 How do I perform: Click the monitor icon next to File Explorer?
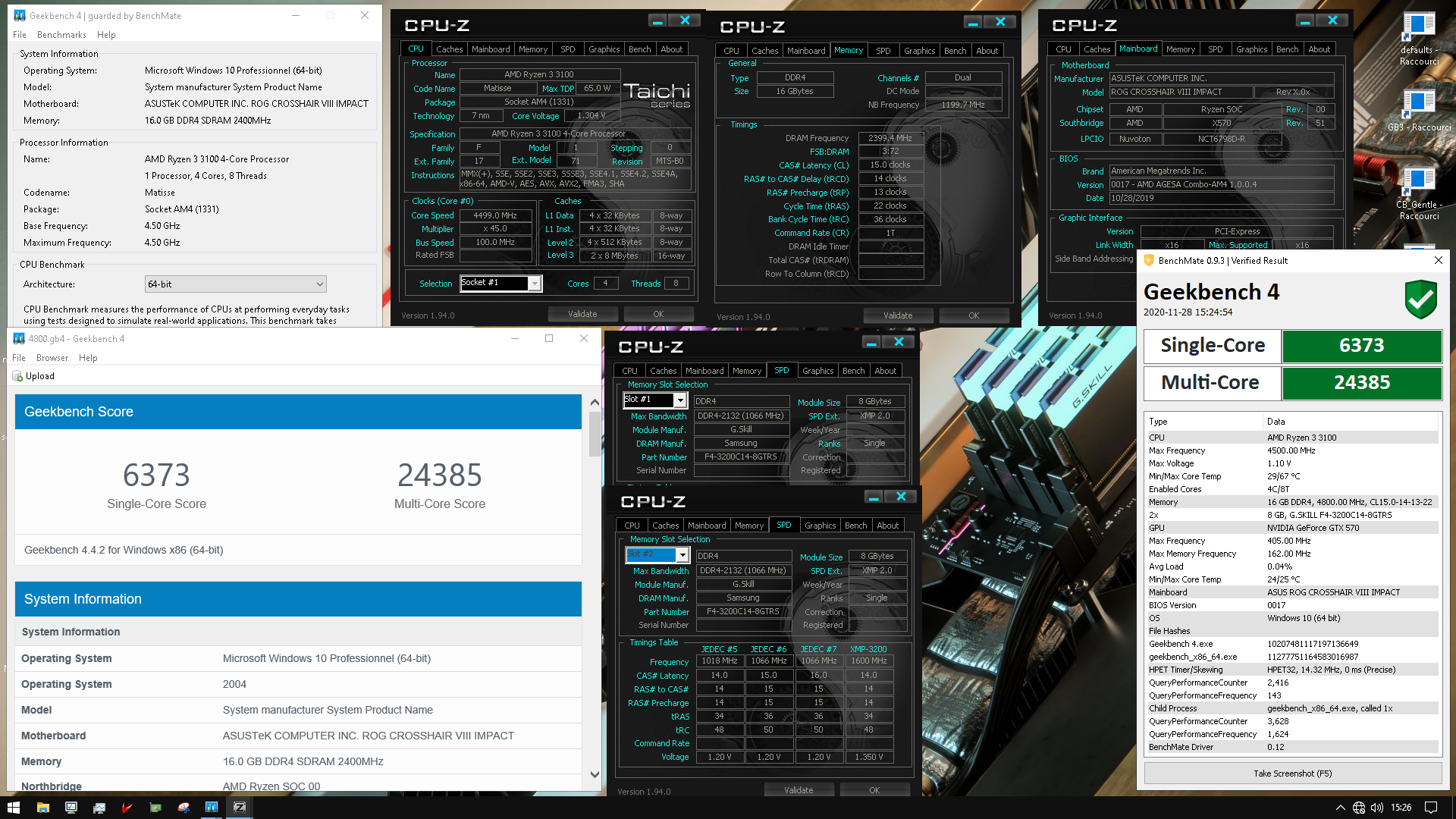point(71,808)
